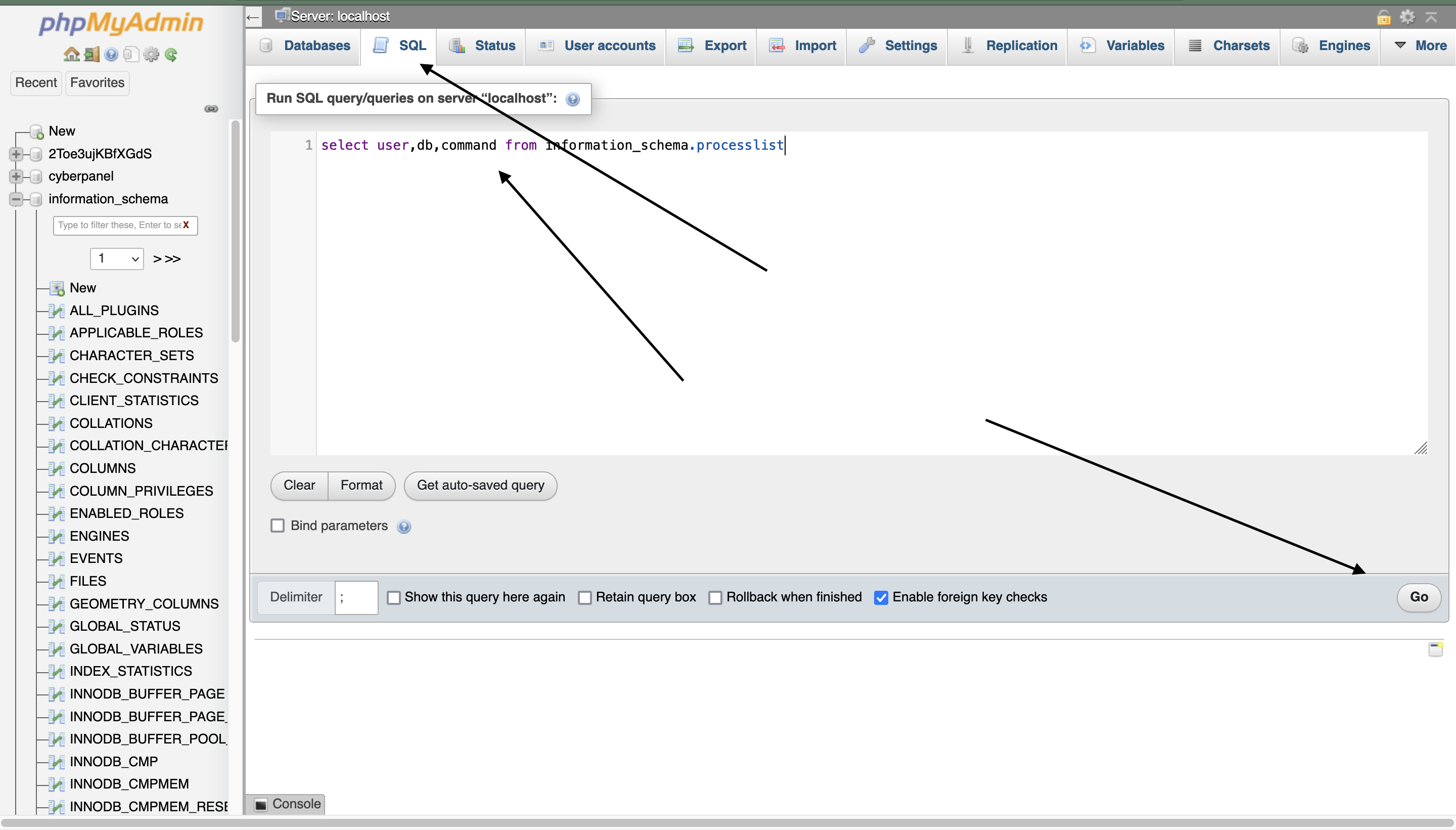Click the GLOBAL_STATUS table icon
The height and width of the screenshot is (830, 1456).
(57, 627)
